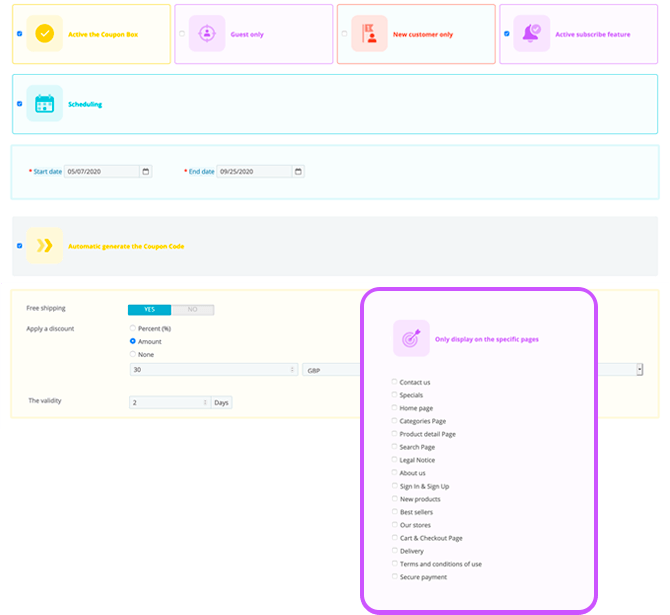This screenshot has height=615, width=670.
Task: Check the Specials page option
Action: [394, 394]
